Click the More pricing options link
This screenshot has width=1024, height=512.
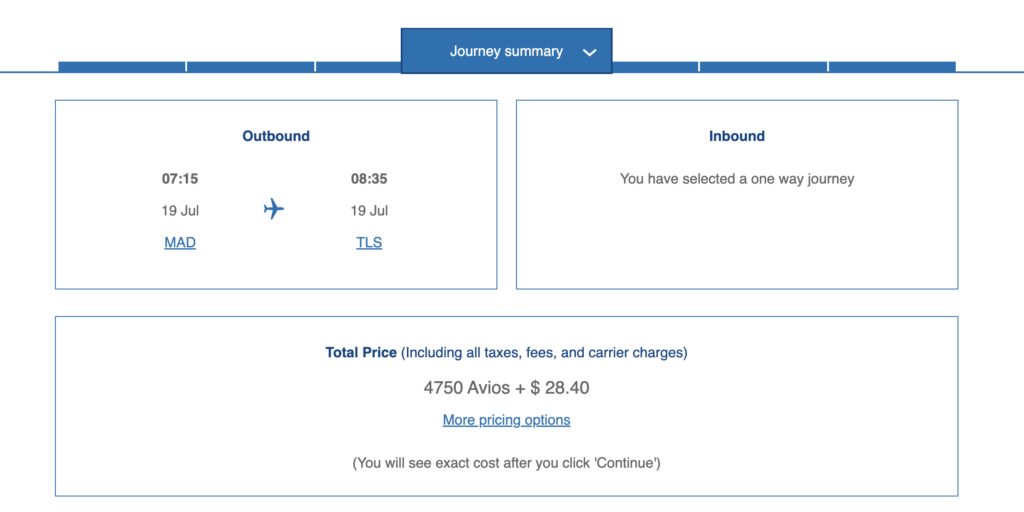(x=506, y=420)
